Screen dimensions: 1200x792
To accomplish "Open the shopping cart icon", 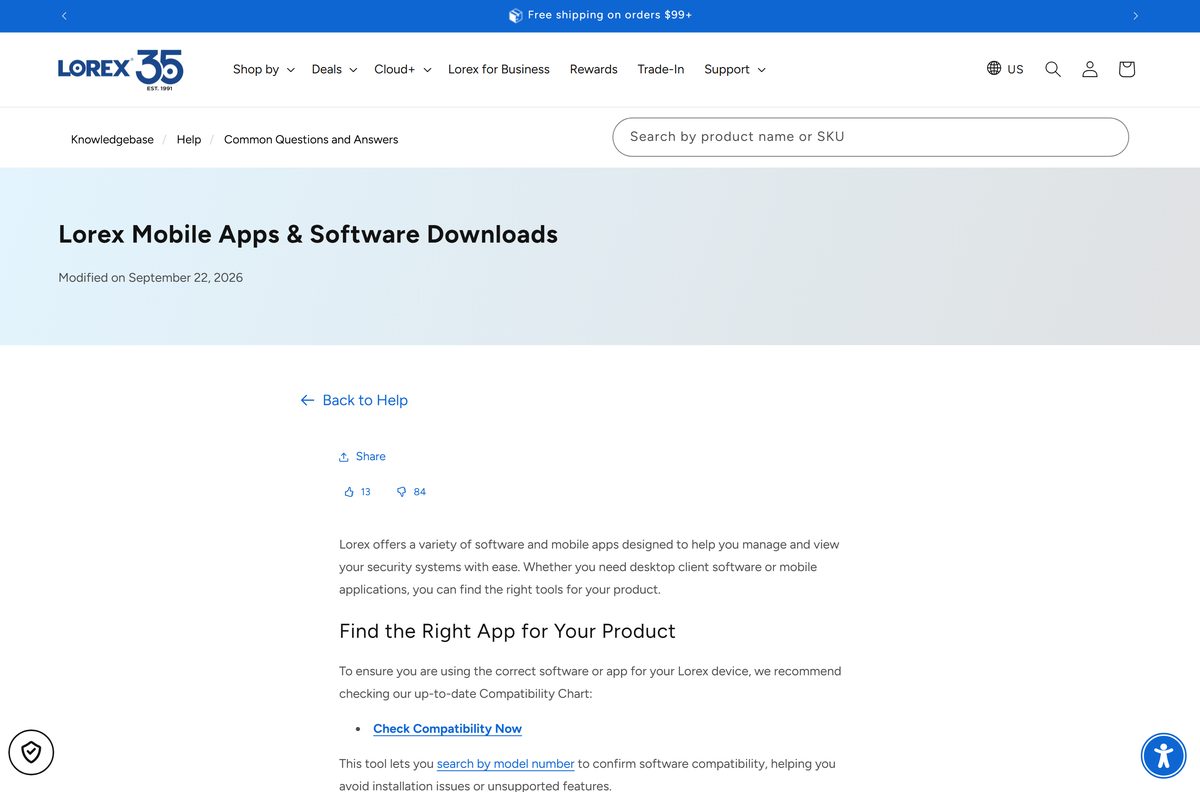I will pyautogui.click(x=1127, y=69).
